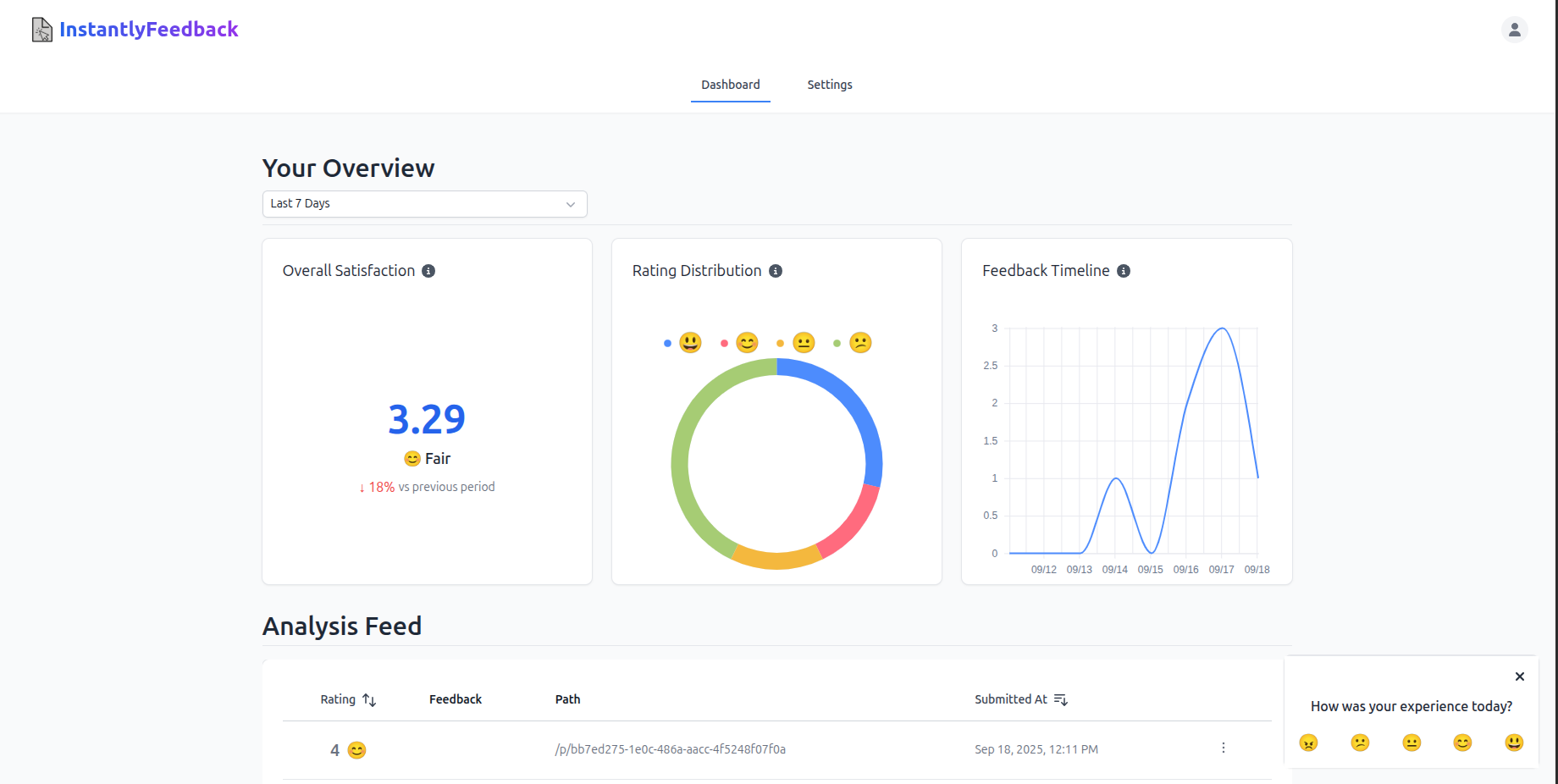1558x784 pixels.
Task: Switch to the Dashboard tab
Action: pos(730,85)
